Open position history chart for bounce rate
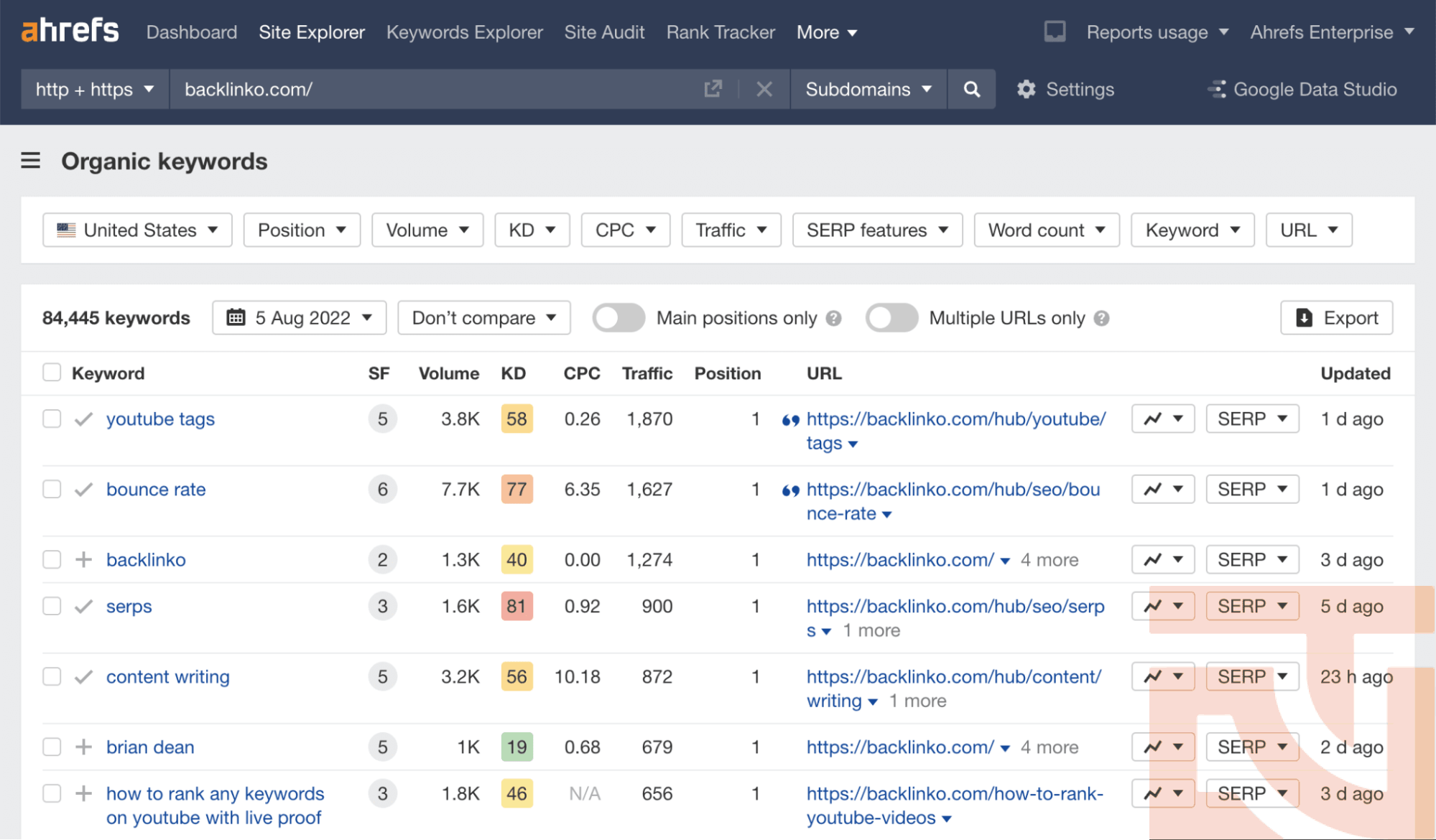1436x840 pixels. (1163, 489)
